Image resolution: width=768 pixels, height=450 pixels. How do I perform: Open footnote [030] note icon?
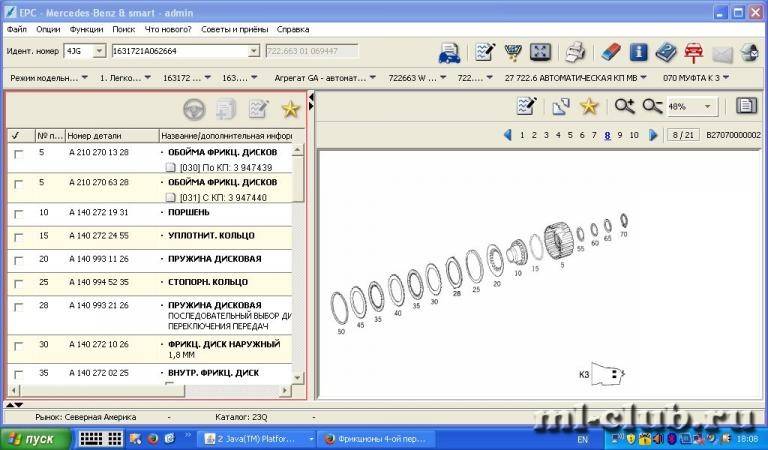click(170, 167)
